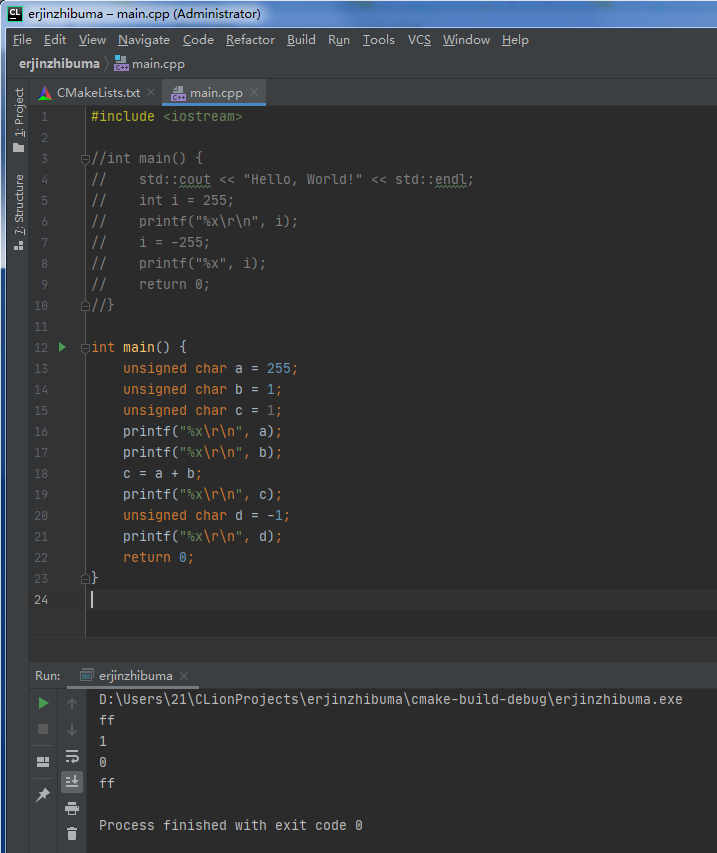Switch to the CMakeLists.txt editor tab
The image size is (717, 853).
[x=97, y=93]
